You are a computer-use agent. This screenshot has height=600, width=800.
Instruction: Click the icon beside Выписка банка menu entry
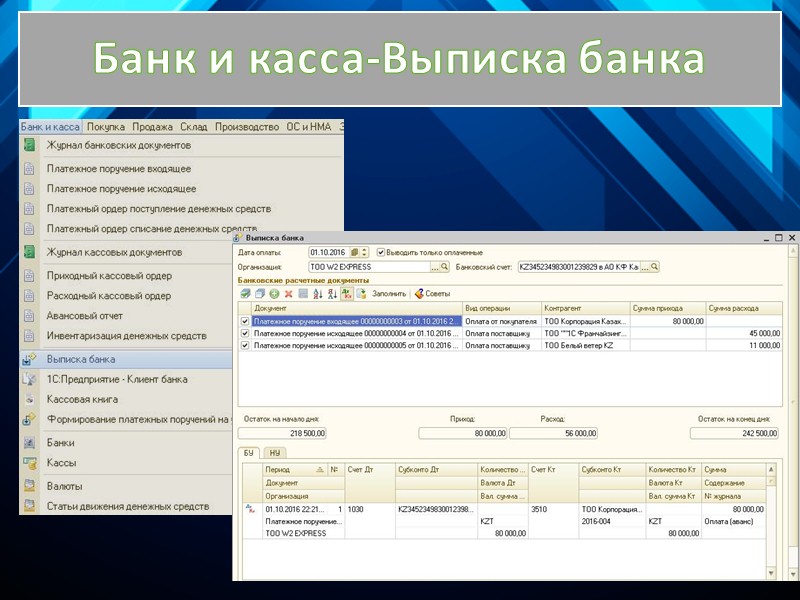tap(29, 359)
